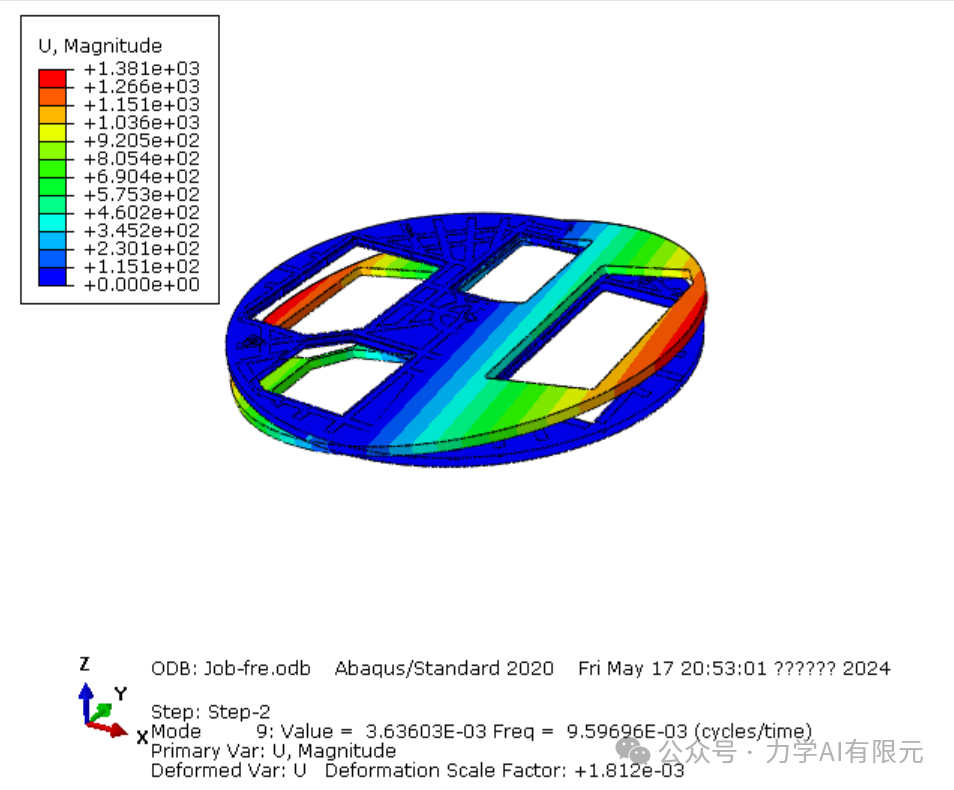This screenshot has width=954, height=790.
Task: Click legend minimum value +0.000e+00
Action: (142, 284)
